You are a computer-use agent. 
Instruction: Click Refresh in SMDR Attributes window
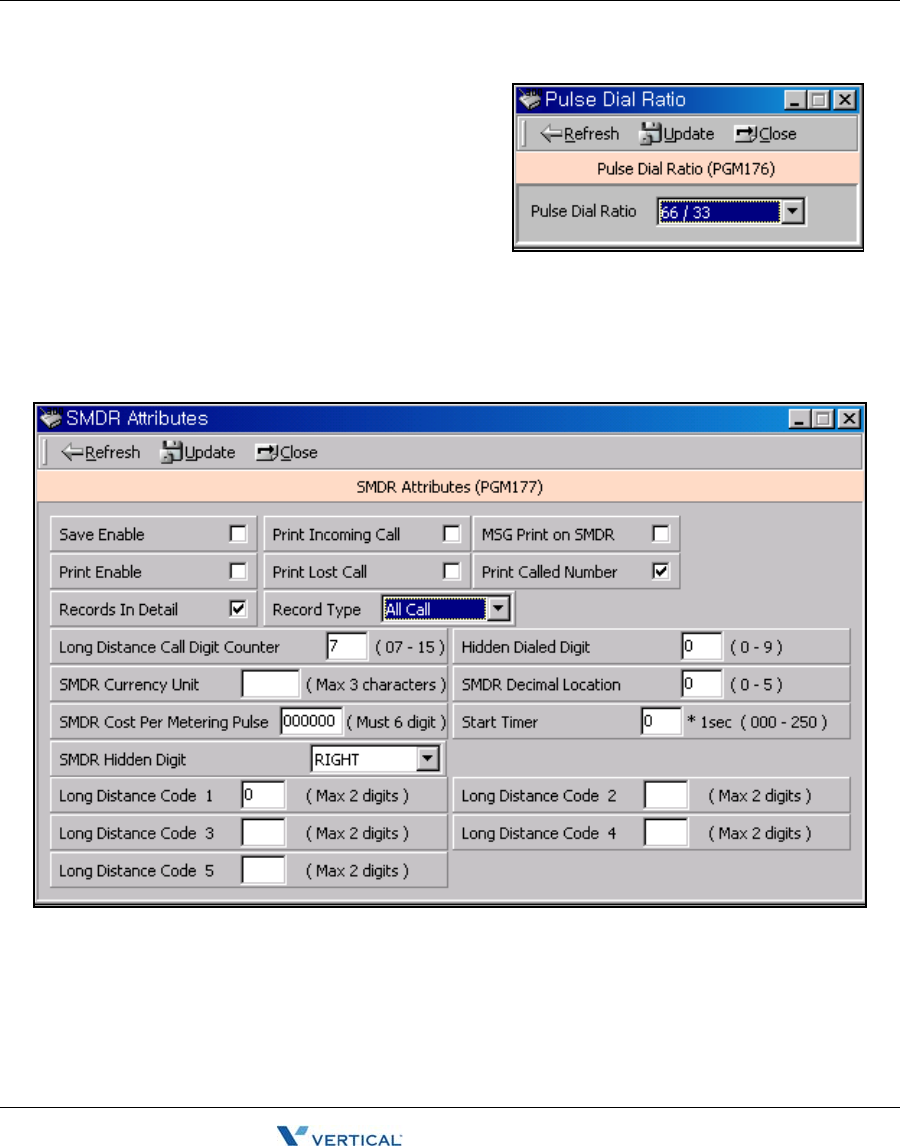pos(101,452)
